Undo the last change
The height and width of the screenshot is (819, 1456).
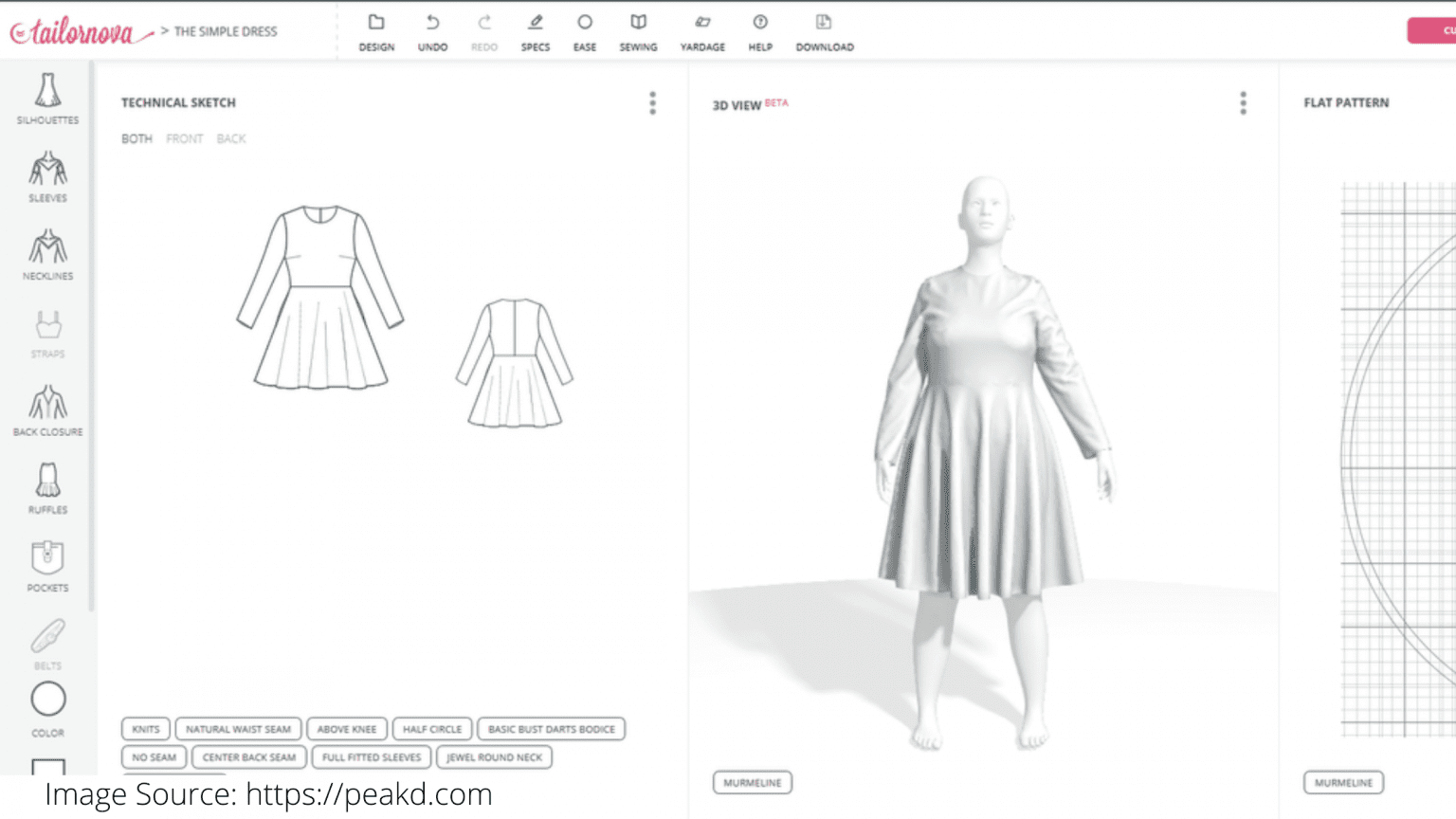pyautogui.click(x=432, y=32)
